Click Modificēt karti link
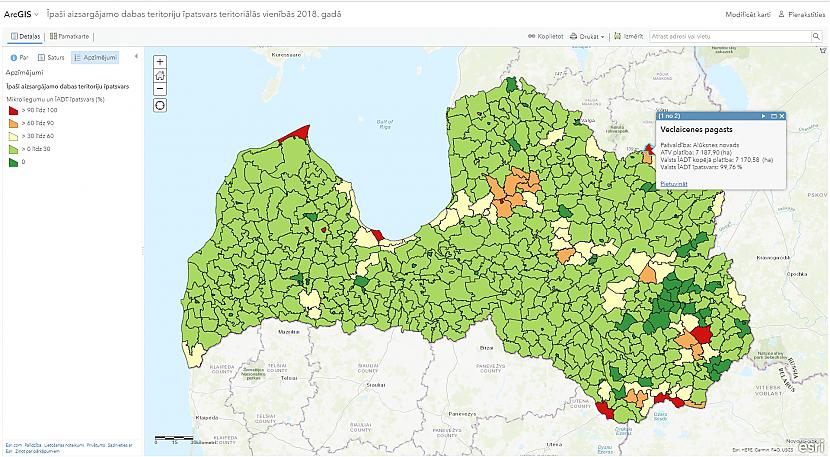This screenshot has height=457, width=830. coord(748,15)
